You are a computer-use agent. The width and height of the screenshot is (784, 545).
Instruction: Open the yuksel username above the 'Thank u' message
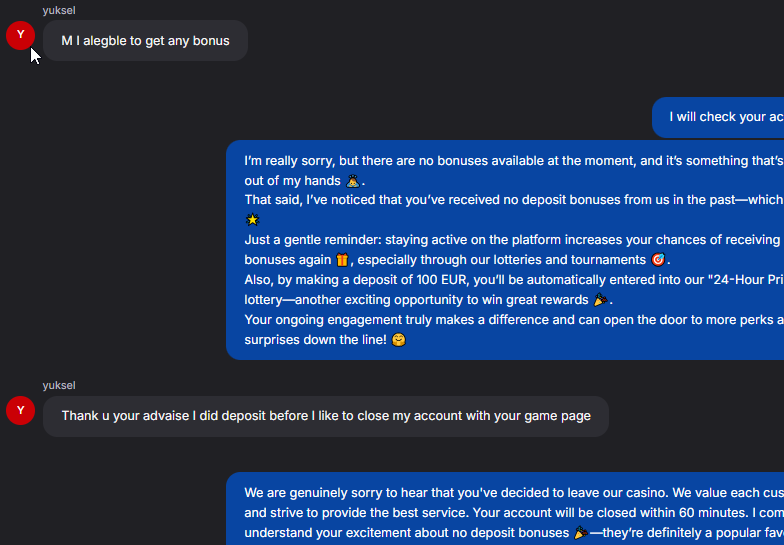click(x=59, y=386)
